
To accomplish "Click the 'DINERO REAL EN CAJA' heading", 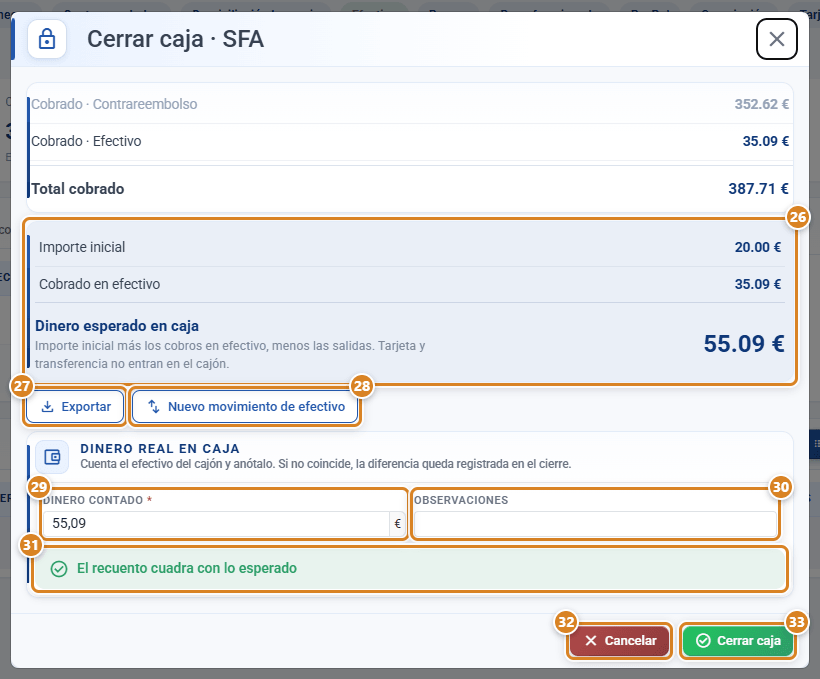I will tap(160, 449).
